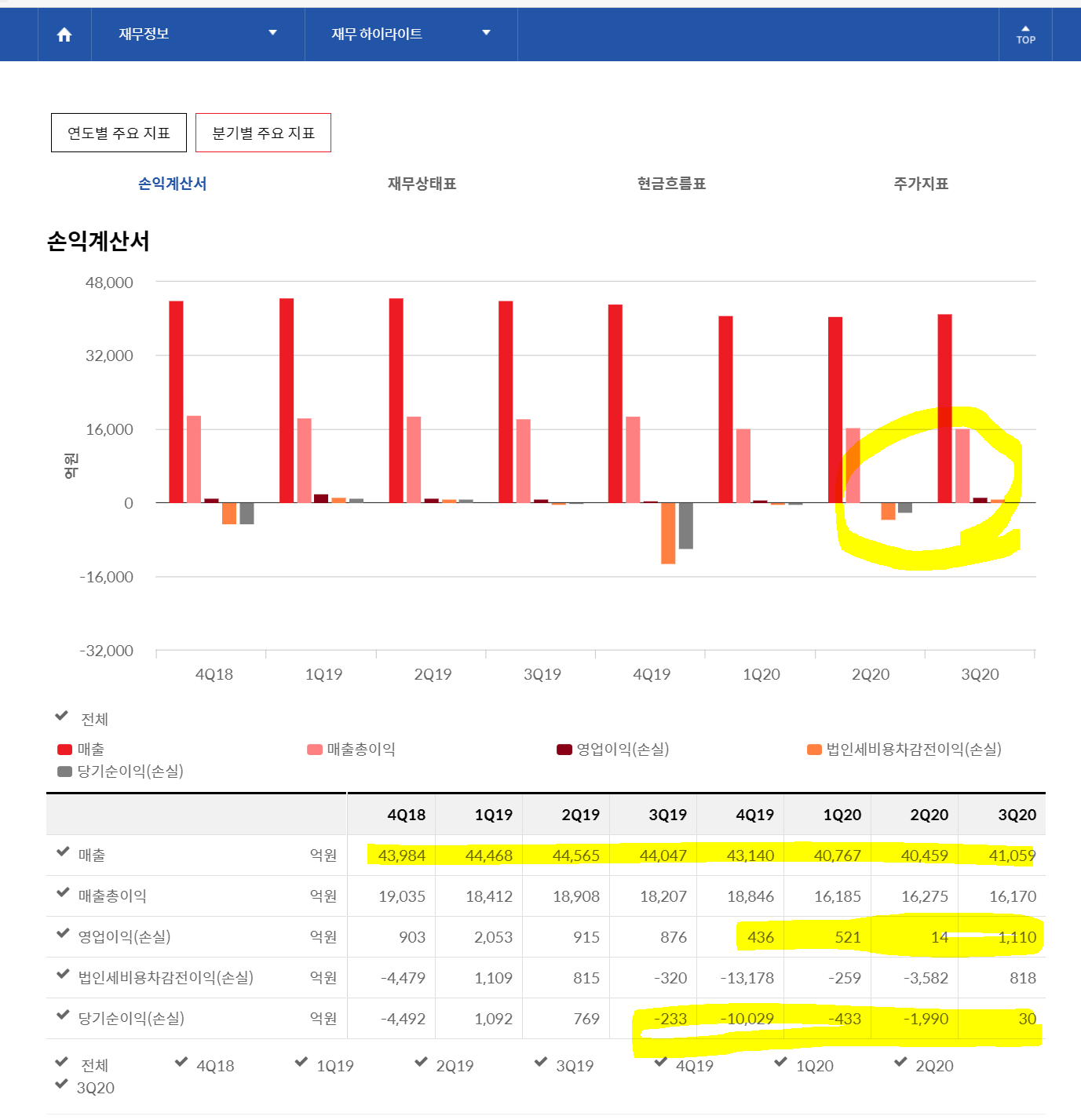Toggle the 영업이익(손실) row checkmark
Viewport: 1081px width, 1120px height.
[63, 933]
